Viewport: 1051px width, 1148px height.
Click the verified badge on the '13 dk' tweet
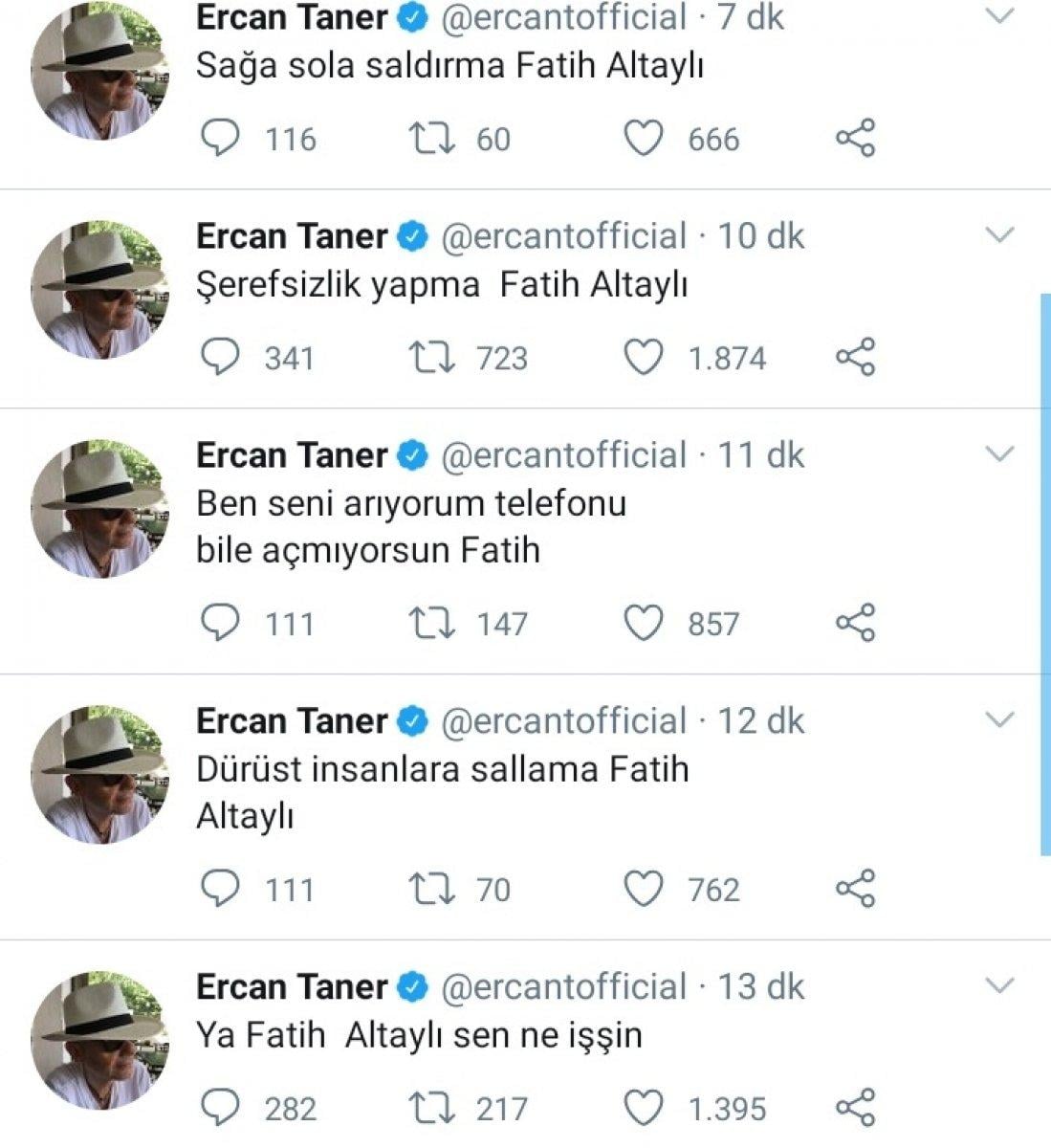point(411,986)
